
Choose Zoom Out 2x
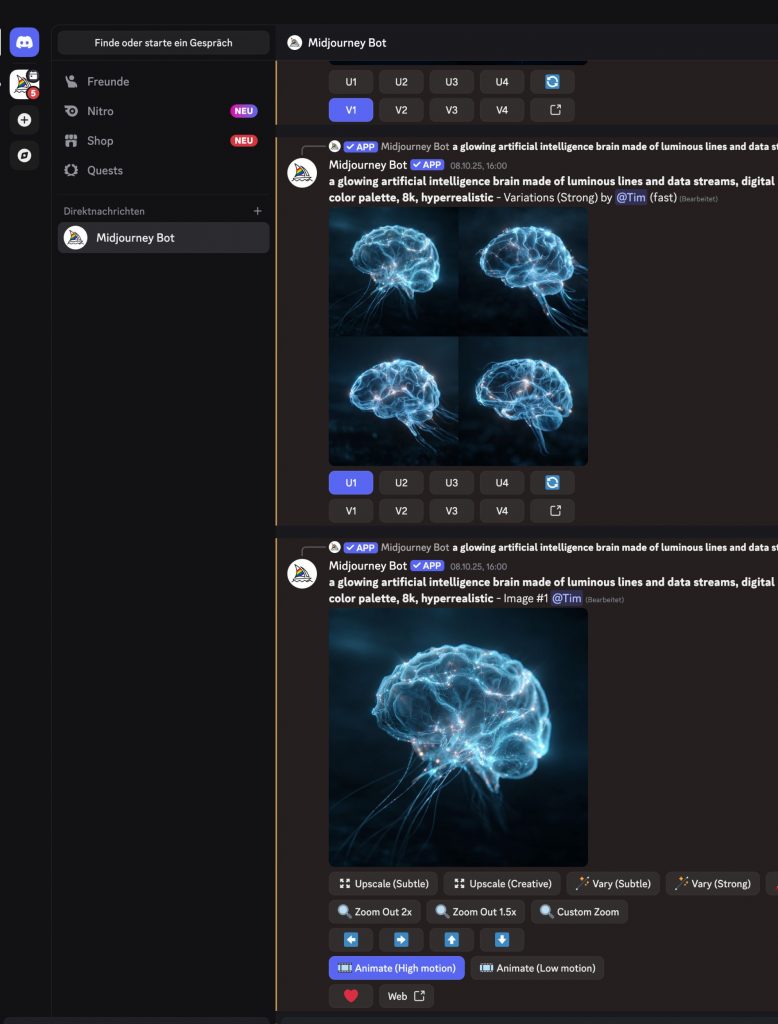375,912
